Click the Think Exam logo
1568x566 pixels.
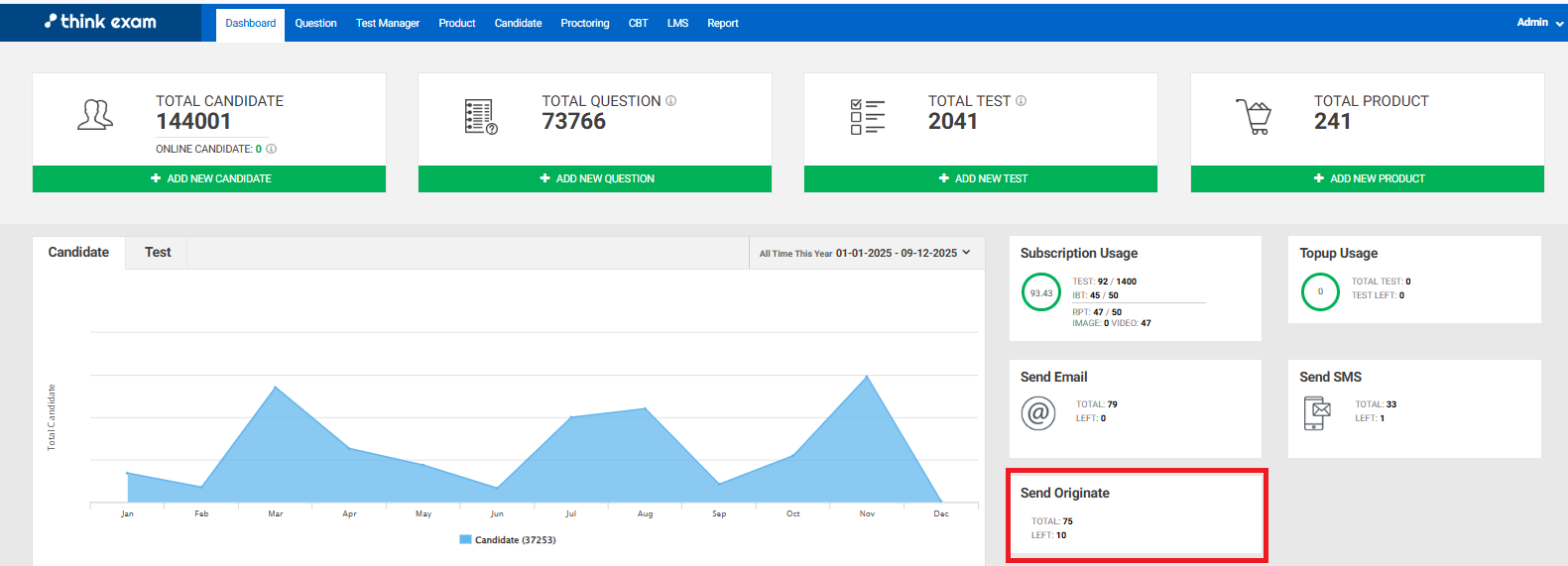[100, 22]
